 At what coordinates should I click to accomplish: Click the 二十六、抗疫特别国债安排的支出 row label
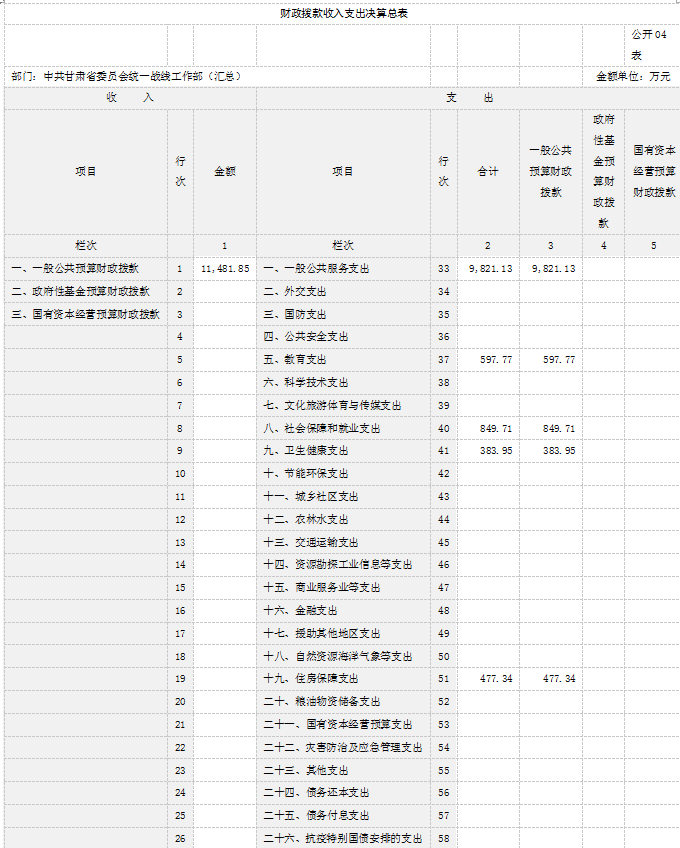coord(342,839)
